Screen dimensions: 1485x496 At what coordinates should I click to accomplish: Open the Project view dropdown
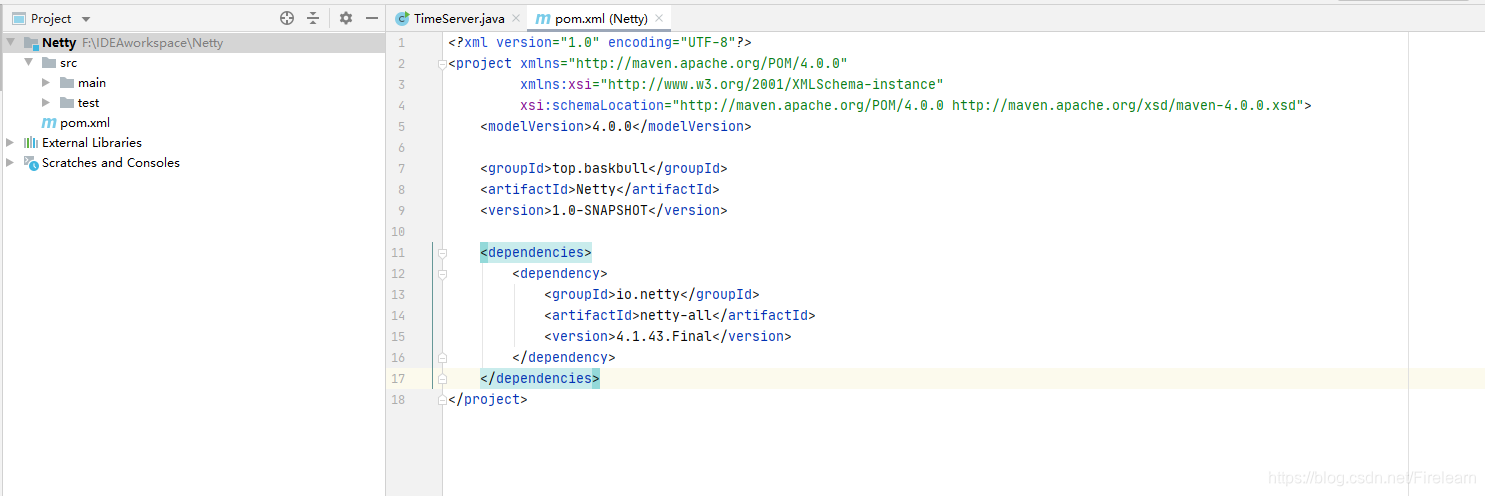click(85, 19)
